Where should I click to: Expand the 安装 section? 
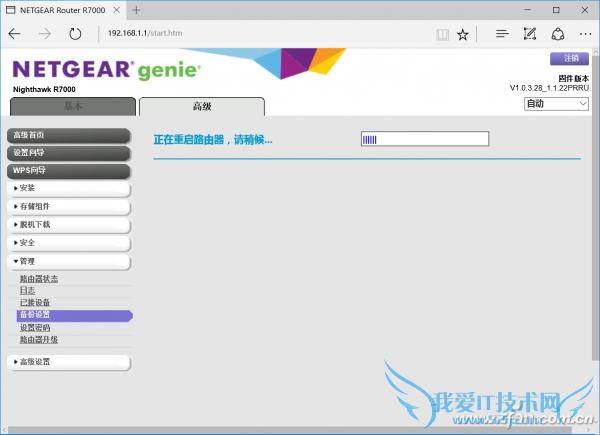(69, 189)
